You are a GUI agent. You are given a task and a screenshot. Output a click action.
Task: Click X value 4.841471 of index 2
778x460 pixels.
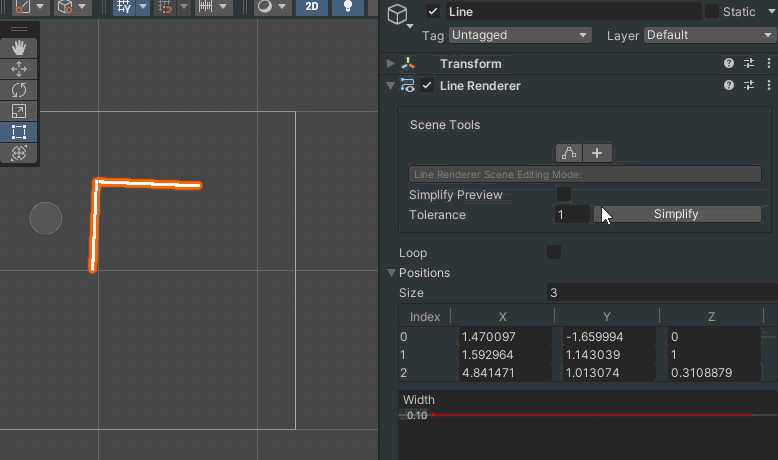505,373
